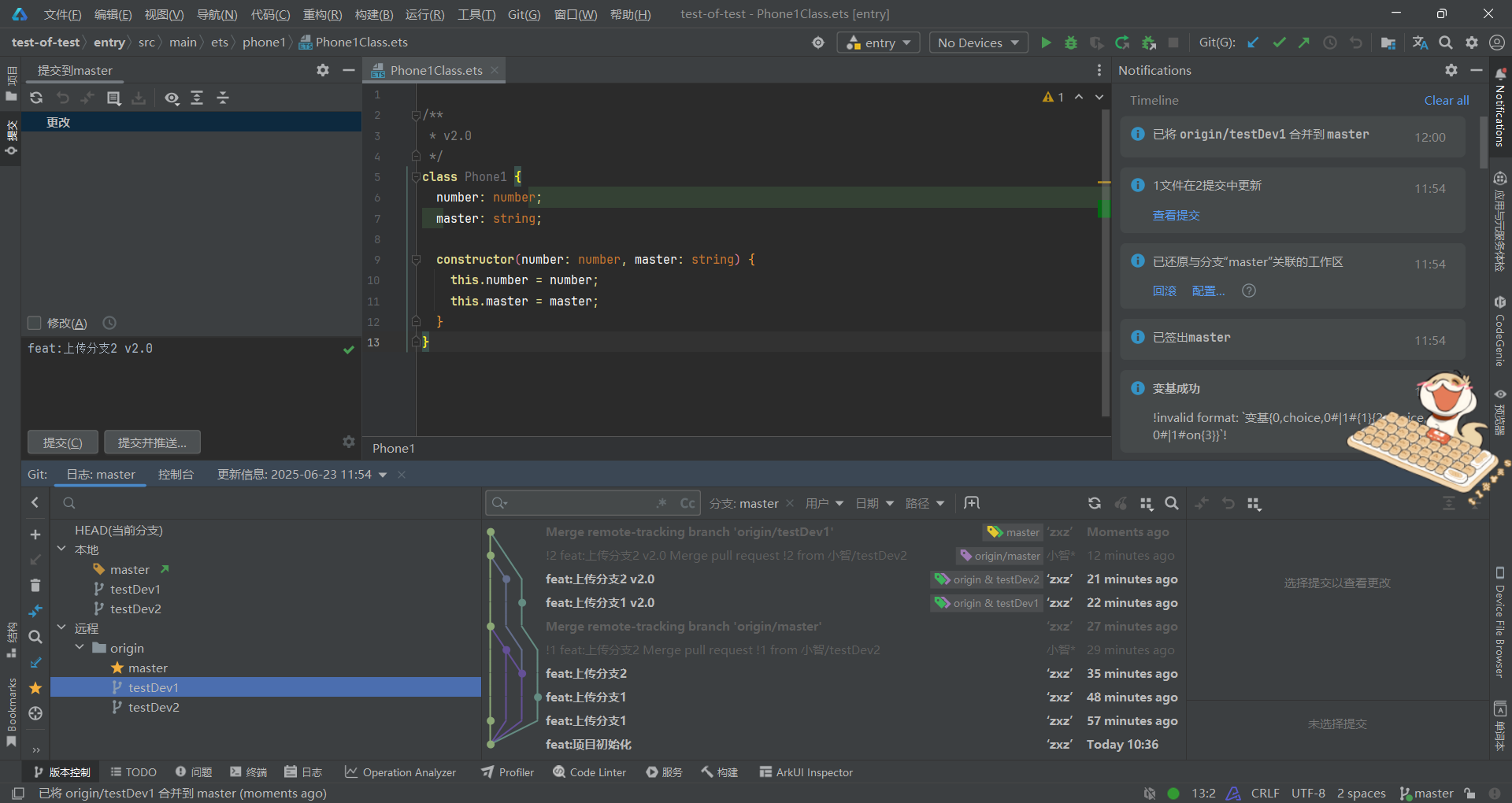This screenshot has height=803, width=1512.
Task: Toggle the 修改(A) amend checkbox
Action: (x=34, y=323)
